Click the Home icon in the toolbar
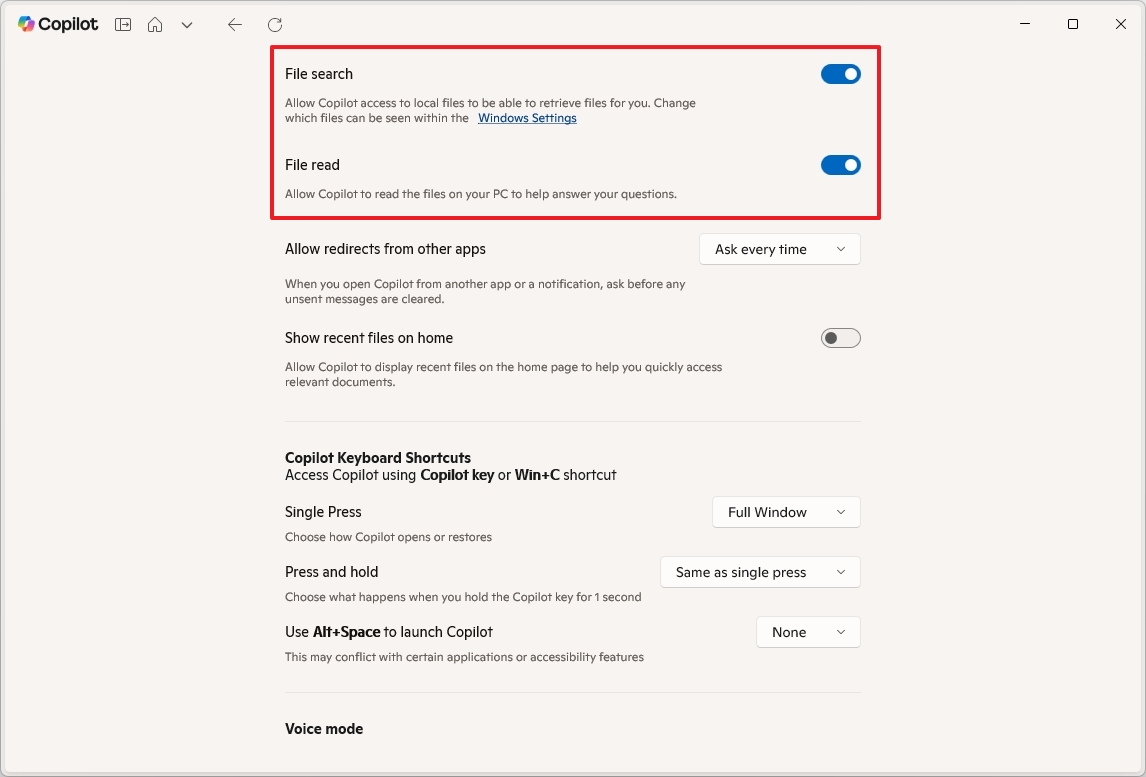 [x=155, y=24]
